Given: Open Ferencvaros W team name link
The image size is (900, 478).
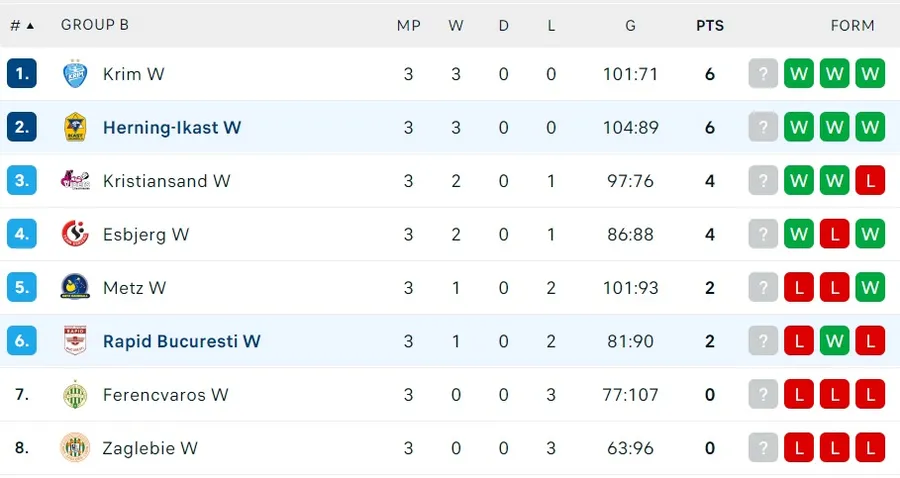Looking at the screenshot, I should coord(165,395).
